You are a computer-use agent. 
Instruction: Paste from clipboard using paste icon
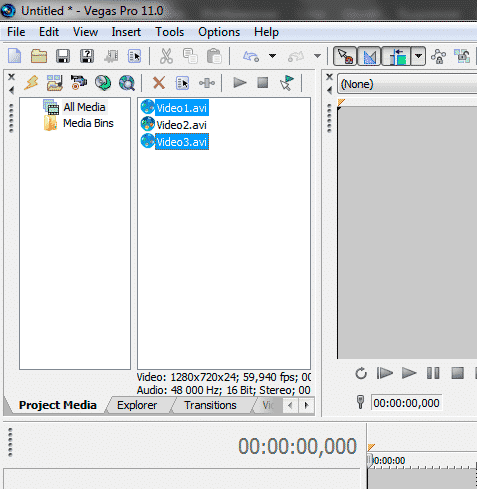(x=214, y=56)
